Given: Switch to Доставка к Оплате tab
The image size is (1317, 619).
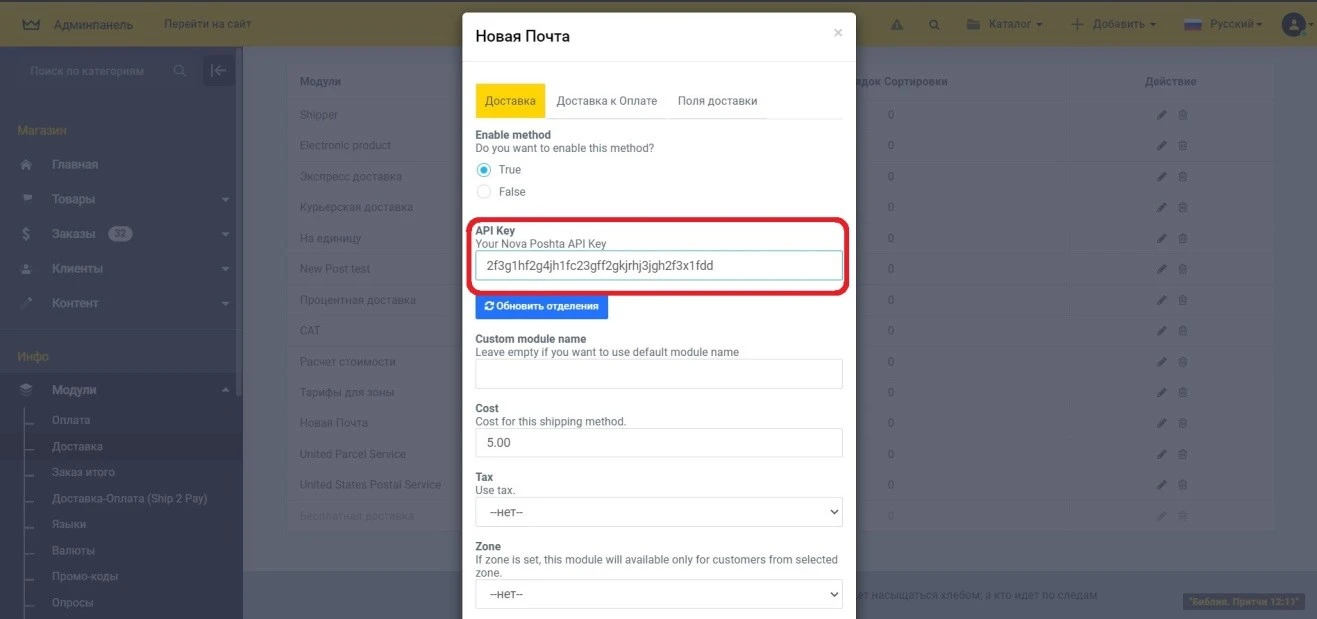Looking at the screenshot, I should click(606, 101).
